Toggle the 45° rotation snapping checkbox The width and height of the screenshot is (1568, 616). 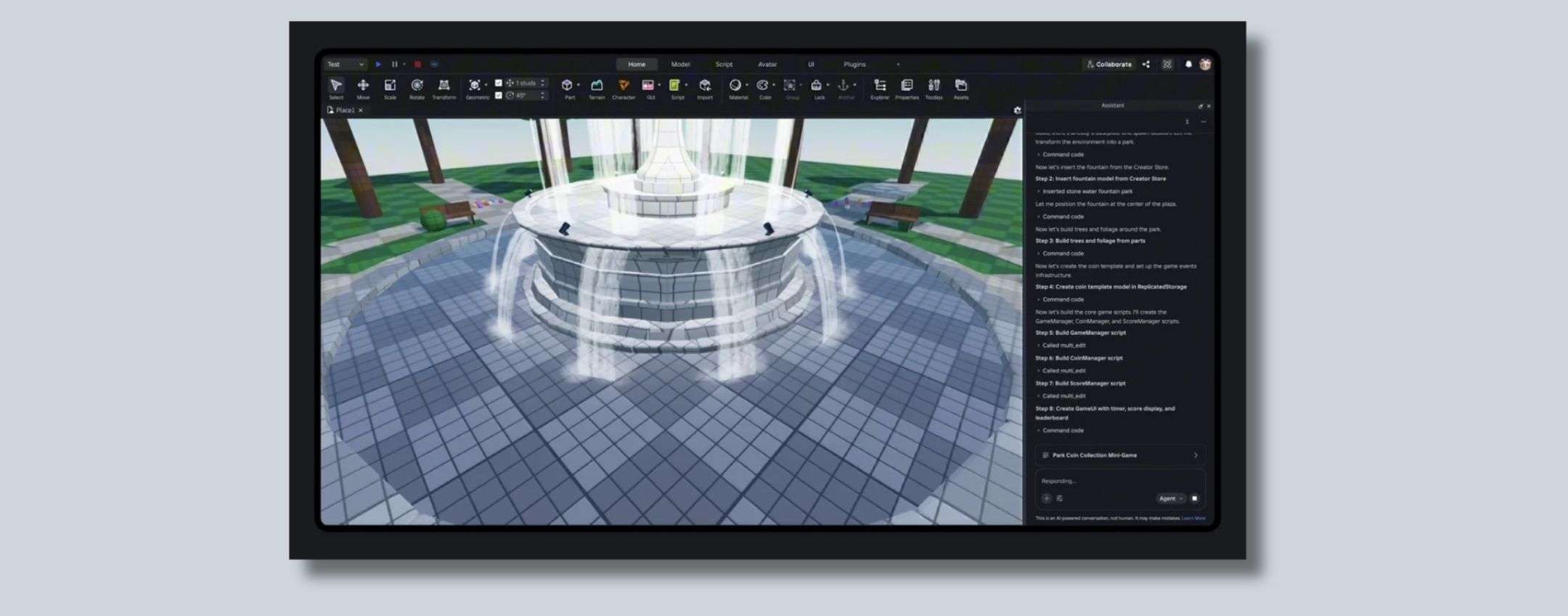[x=498, y=95]
